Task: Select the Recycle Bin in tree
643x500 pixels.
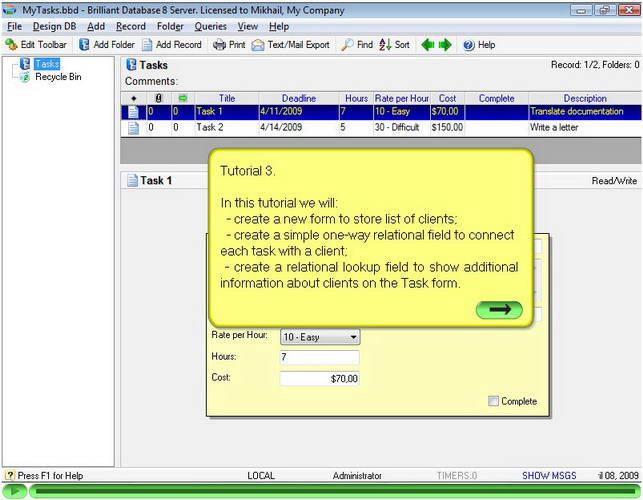Action: click(x=58, y=77)
